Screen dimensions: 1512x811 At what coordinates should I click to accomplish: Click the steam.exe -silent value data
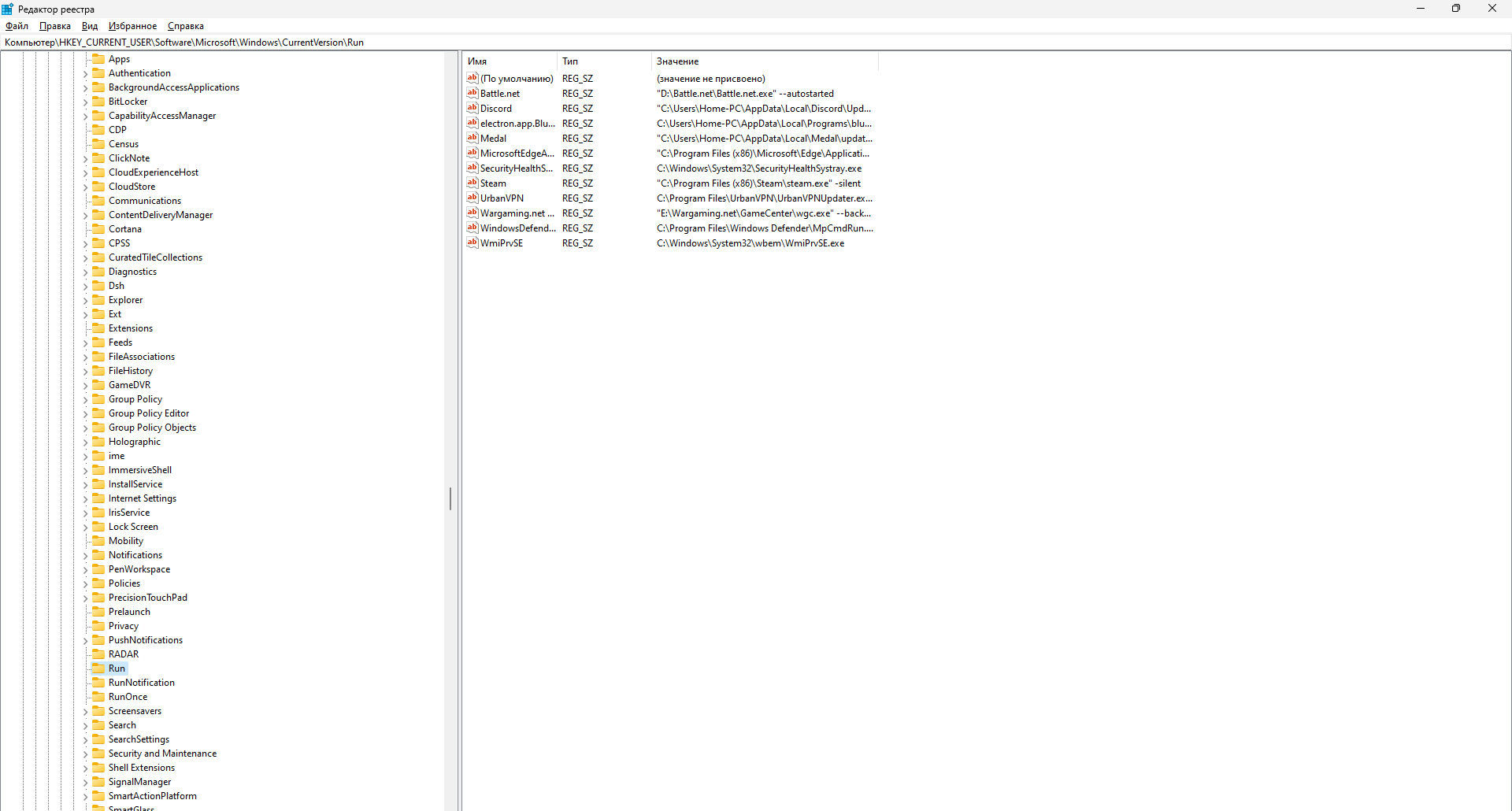point(758,183)
